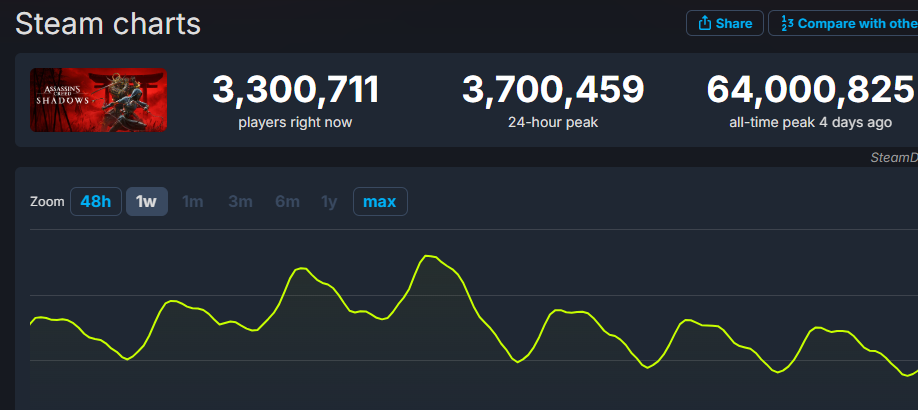Image resolution: width=918 pixels, height=410 pixels.
Task: Click the '24-hour peak' caption
Action: click(553, 122)
